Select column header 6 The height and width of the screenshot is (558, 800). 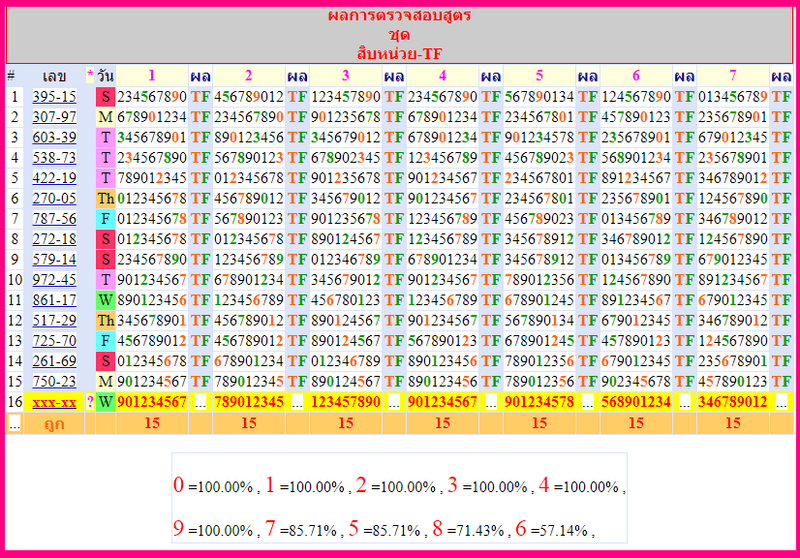pos(636,75)
